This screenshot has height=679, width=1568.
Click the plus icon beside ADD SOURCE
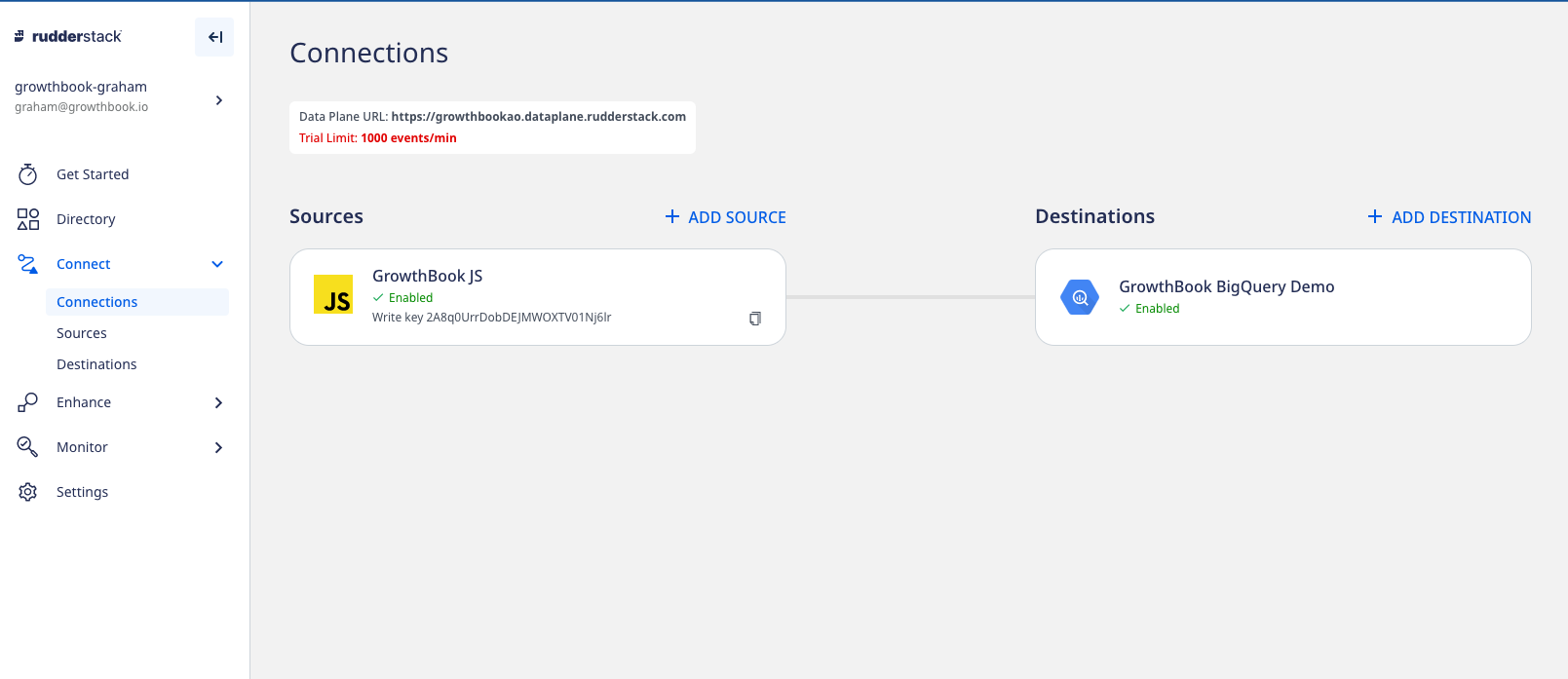point(672,216)
